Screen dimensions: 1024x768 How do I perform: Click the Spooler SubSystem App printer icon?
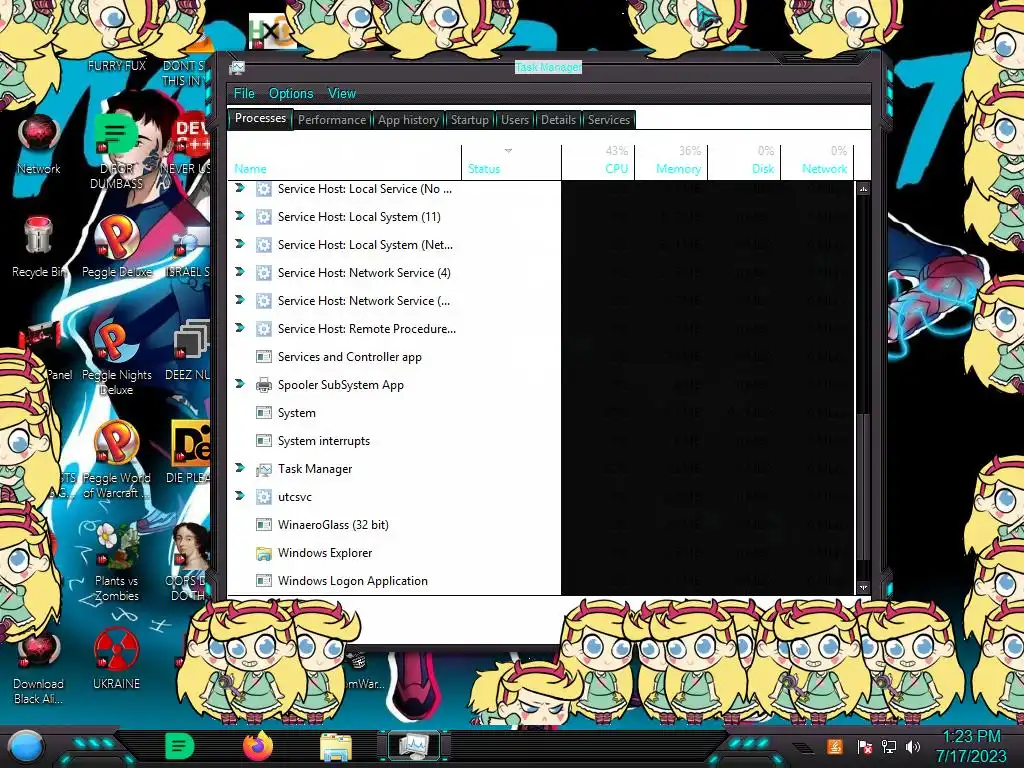coord(264,385)
